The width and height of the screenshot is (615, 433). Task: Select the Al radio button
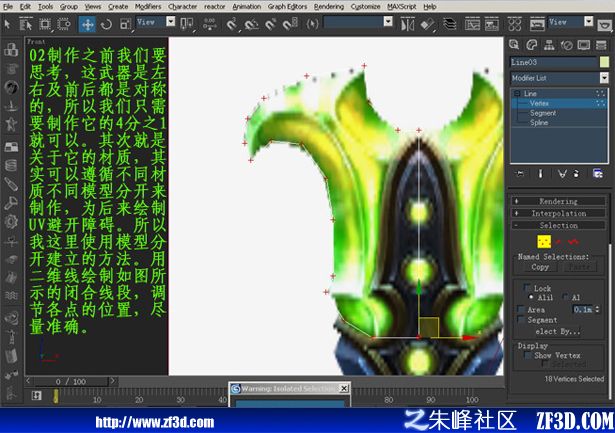click(566, 297)
